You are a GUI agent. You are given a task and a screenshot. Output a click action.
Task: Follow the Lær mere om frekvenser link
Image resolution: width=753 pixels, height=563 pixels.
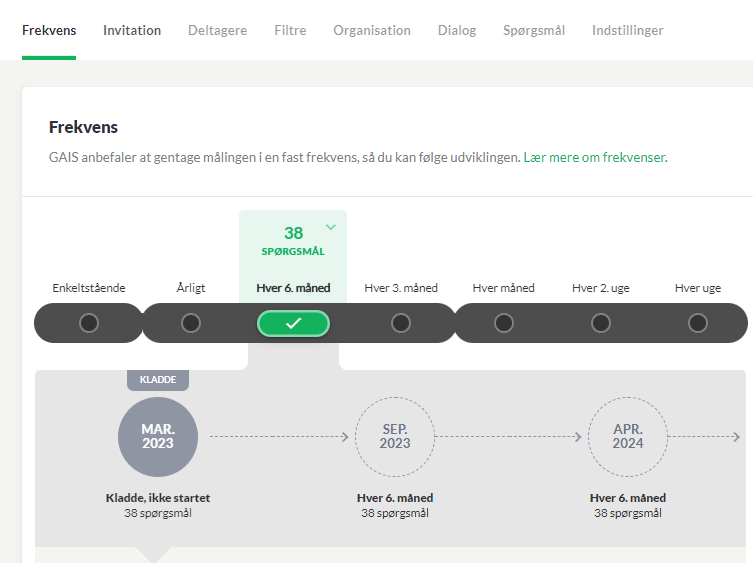[x=595, y=157]
